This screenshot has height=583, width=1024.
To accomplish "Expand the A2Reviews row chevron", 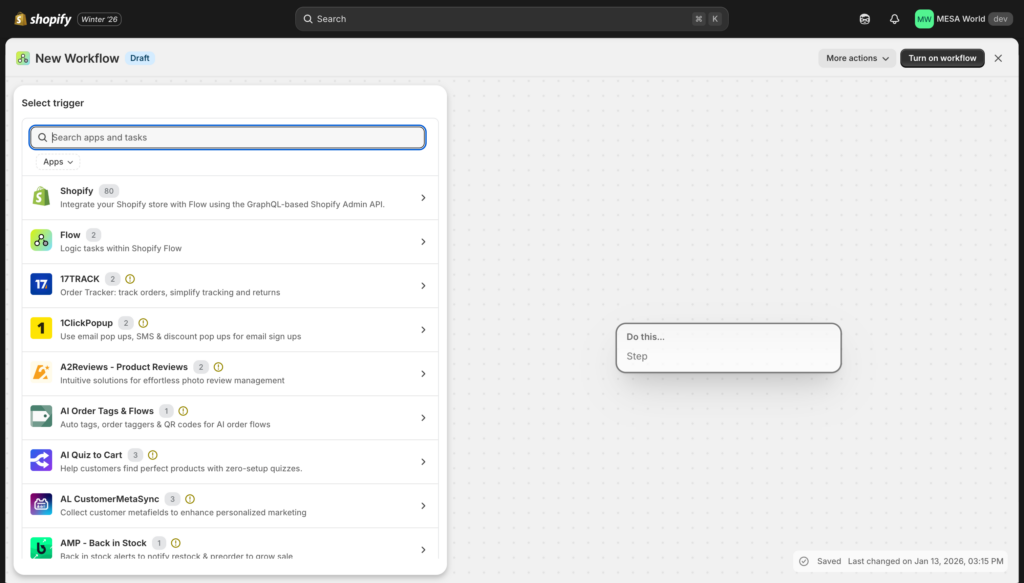I will coord(423,373).
